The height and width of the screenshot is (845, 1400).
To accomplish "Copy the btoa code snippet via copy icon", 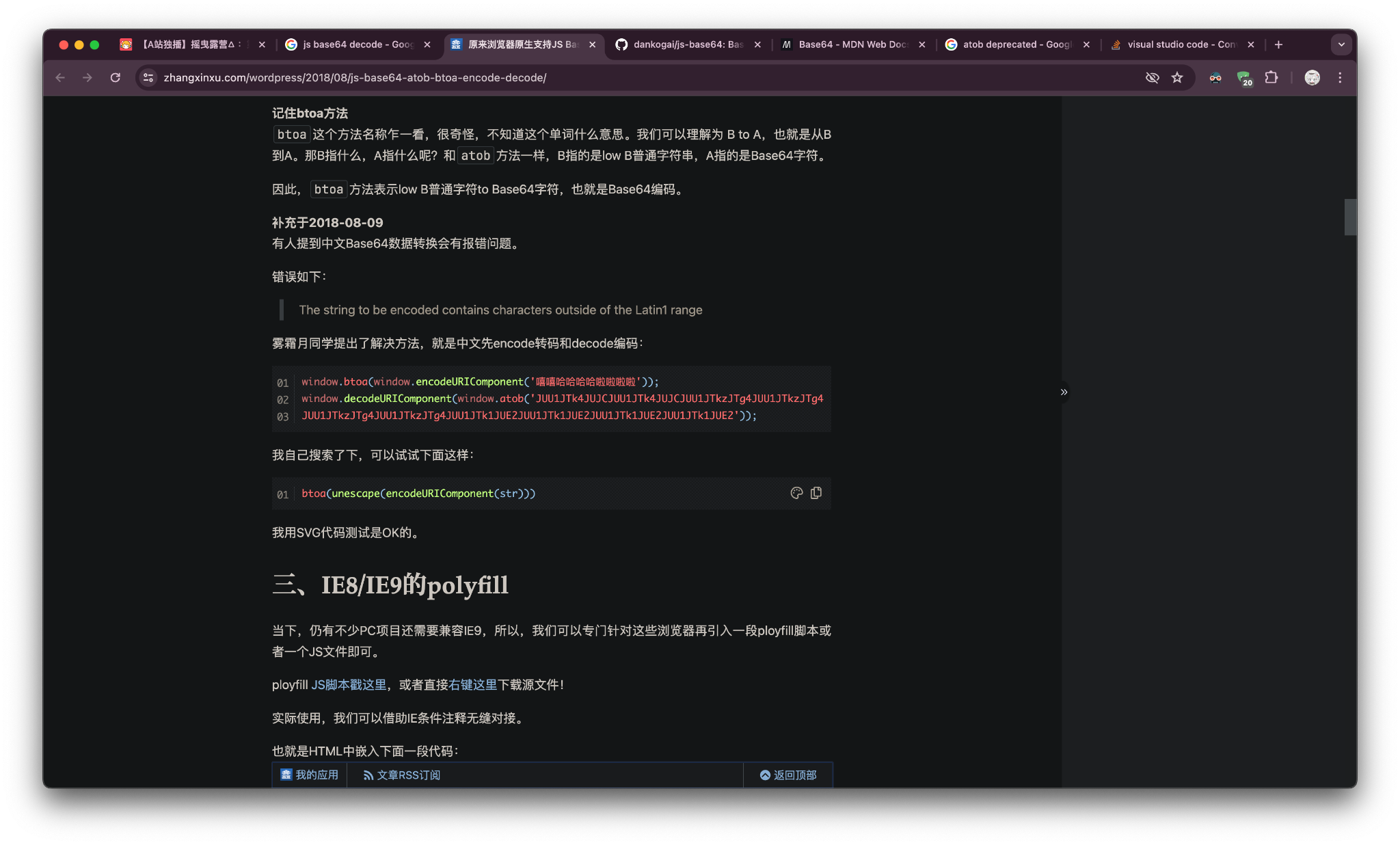I will [x=816, y=492].
